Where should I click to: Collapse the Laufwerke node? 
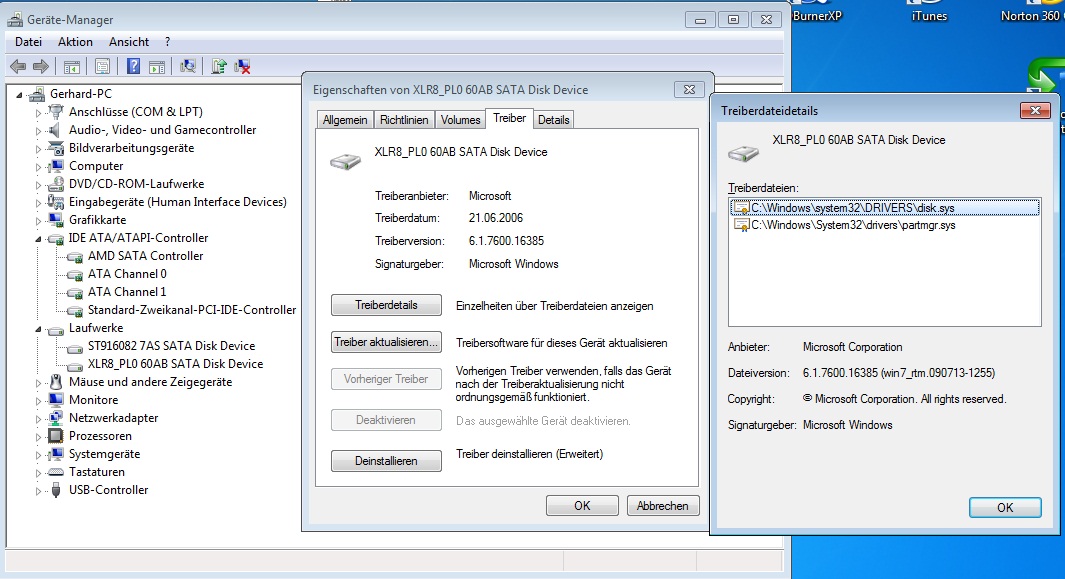(x=38, y=328)
